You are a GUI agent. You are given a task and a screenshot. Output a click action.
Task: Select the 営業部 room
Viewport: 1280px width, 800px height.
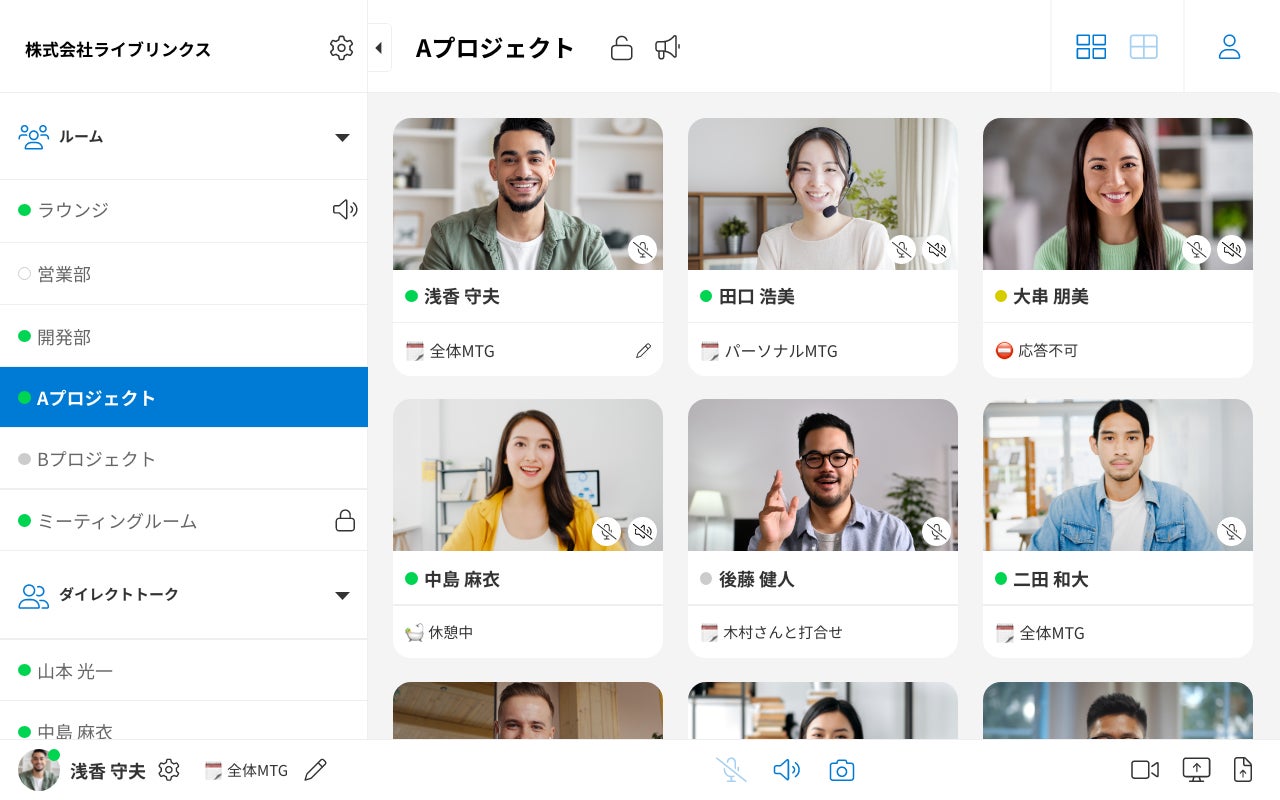click(184, 274)
